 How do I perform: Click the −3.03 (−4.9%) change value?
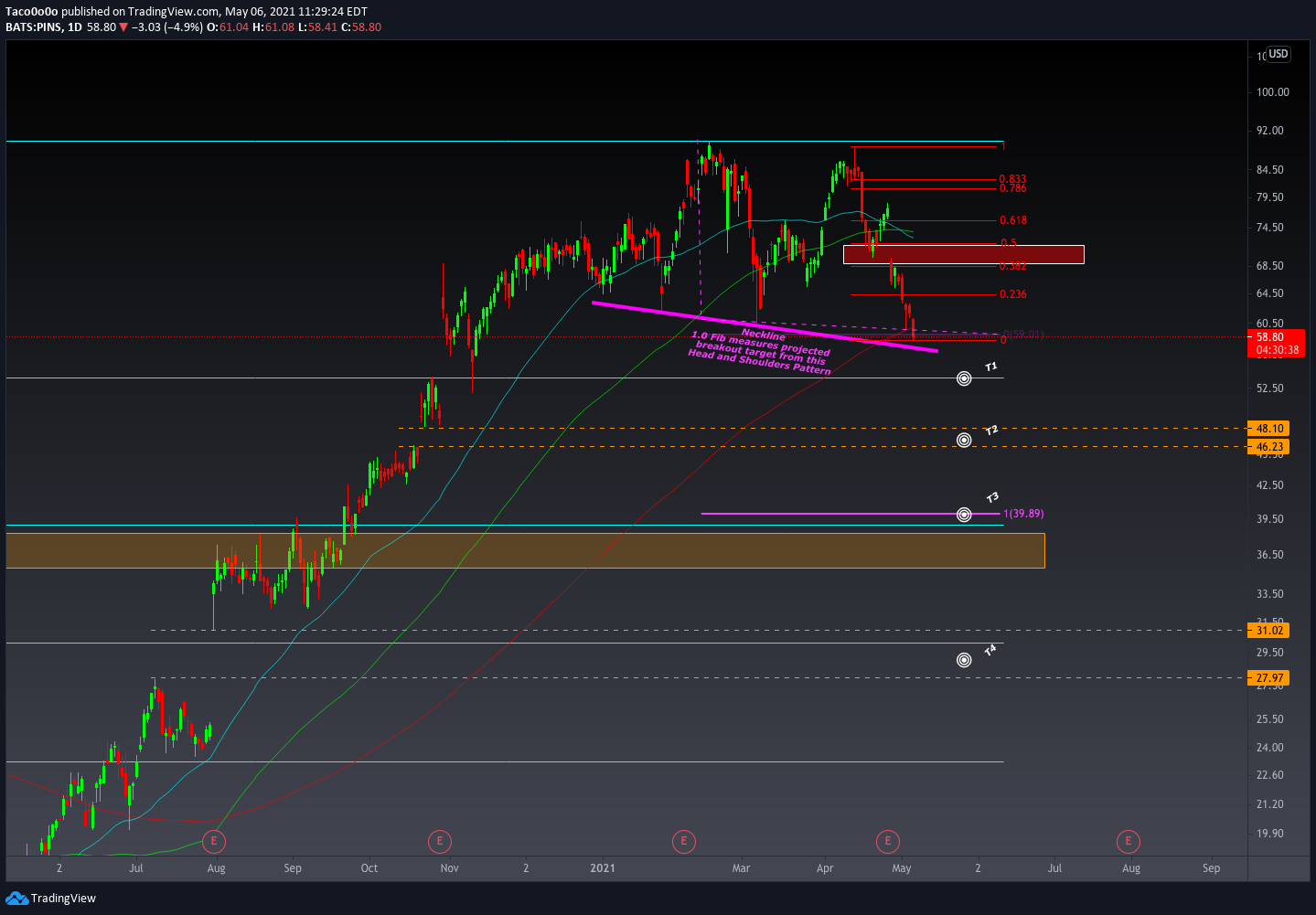coord(166,27)
